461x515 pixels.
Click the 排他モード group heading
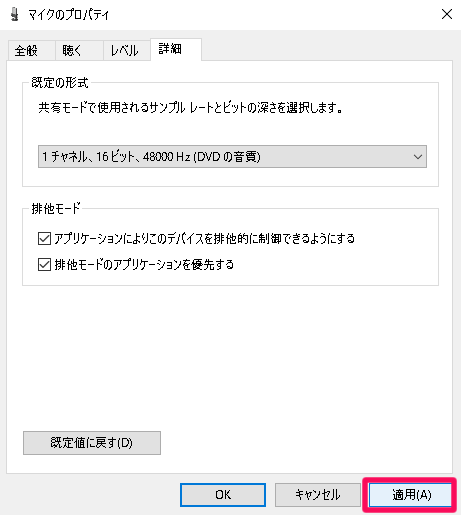(56, 209)
